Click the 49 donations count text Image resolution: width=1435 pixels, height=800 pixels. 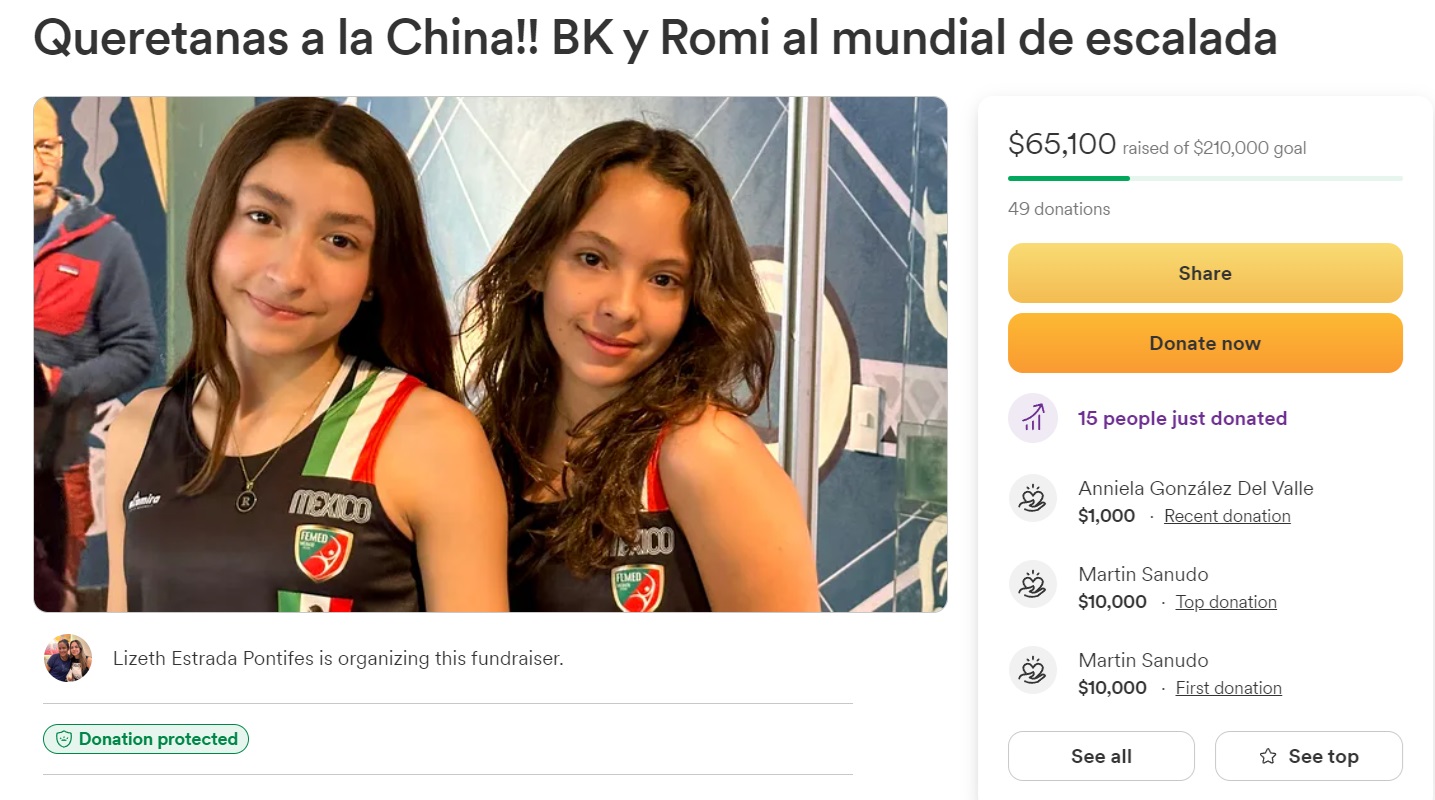(1059, 209)
